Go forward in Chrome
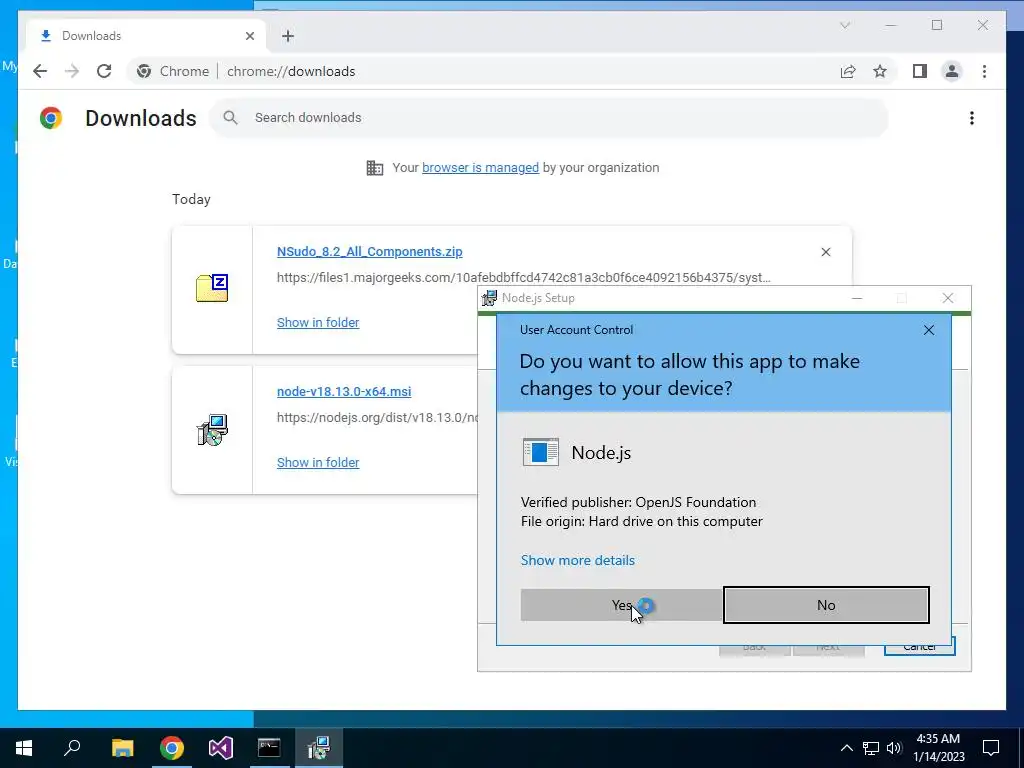The image size is (1024, 768). coord(72,71)
